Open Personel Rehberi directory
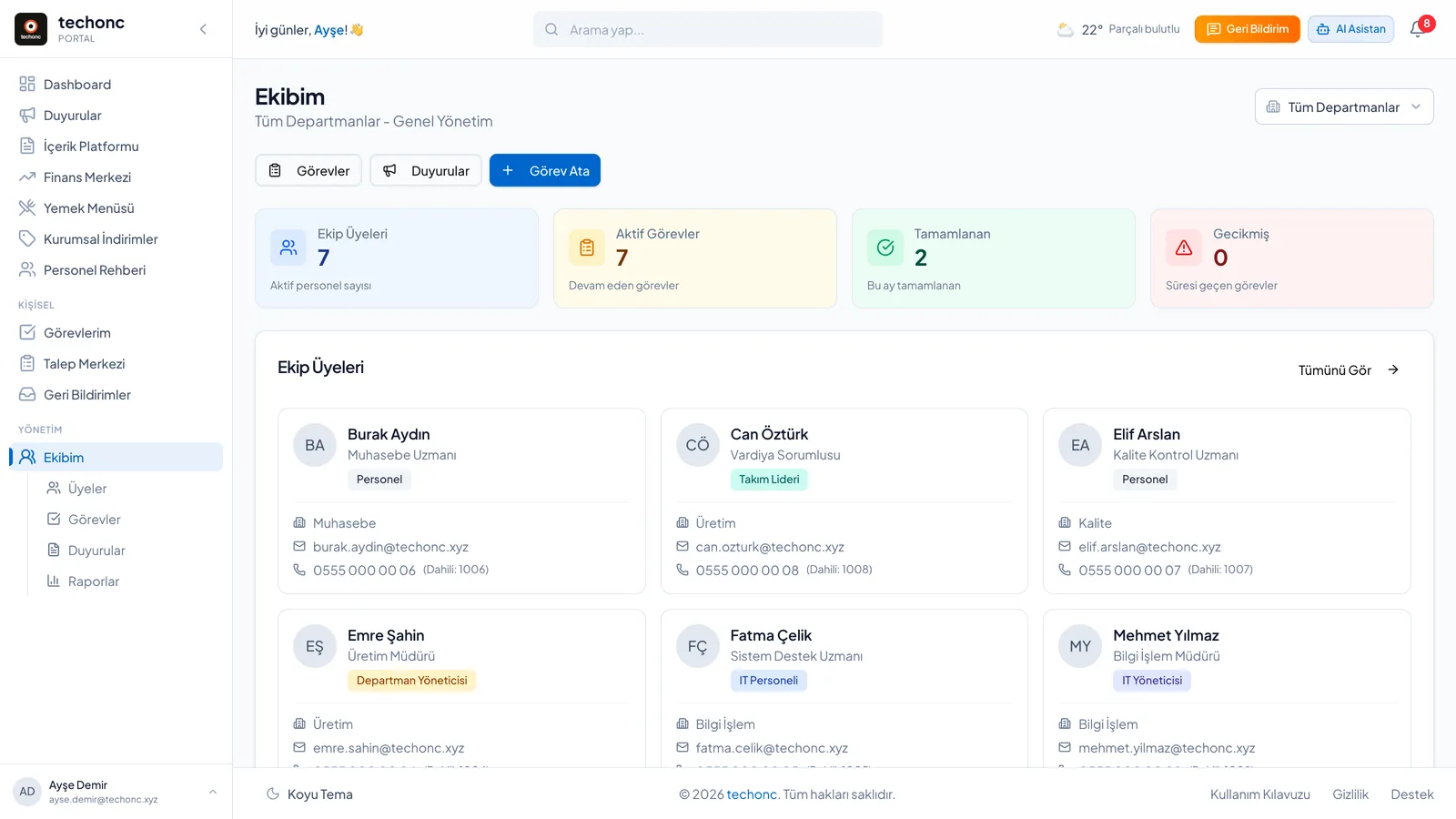Screen dimensions: 1456x819 tap(116, 270)
